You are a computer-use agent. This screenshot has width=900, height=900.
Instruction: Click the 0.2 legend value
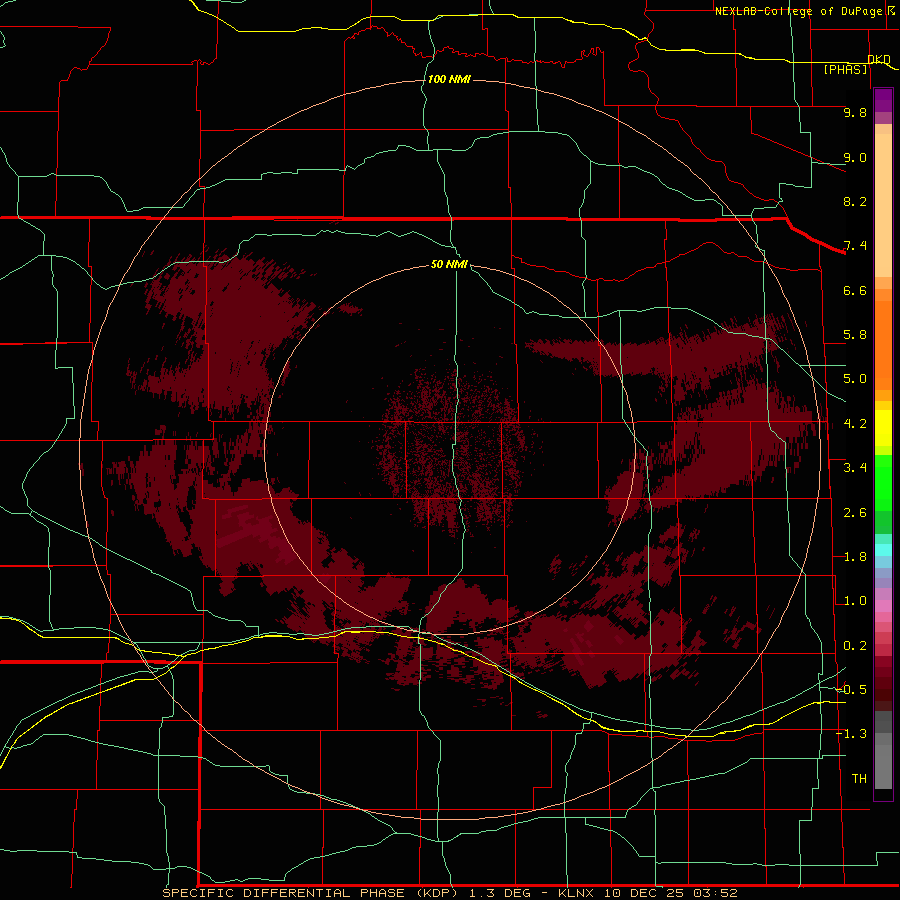[855, 646]
